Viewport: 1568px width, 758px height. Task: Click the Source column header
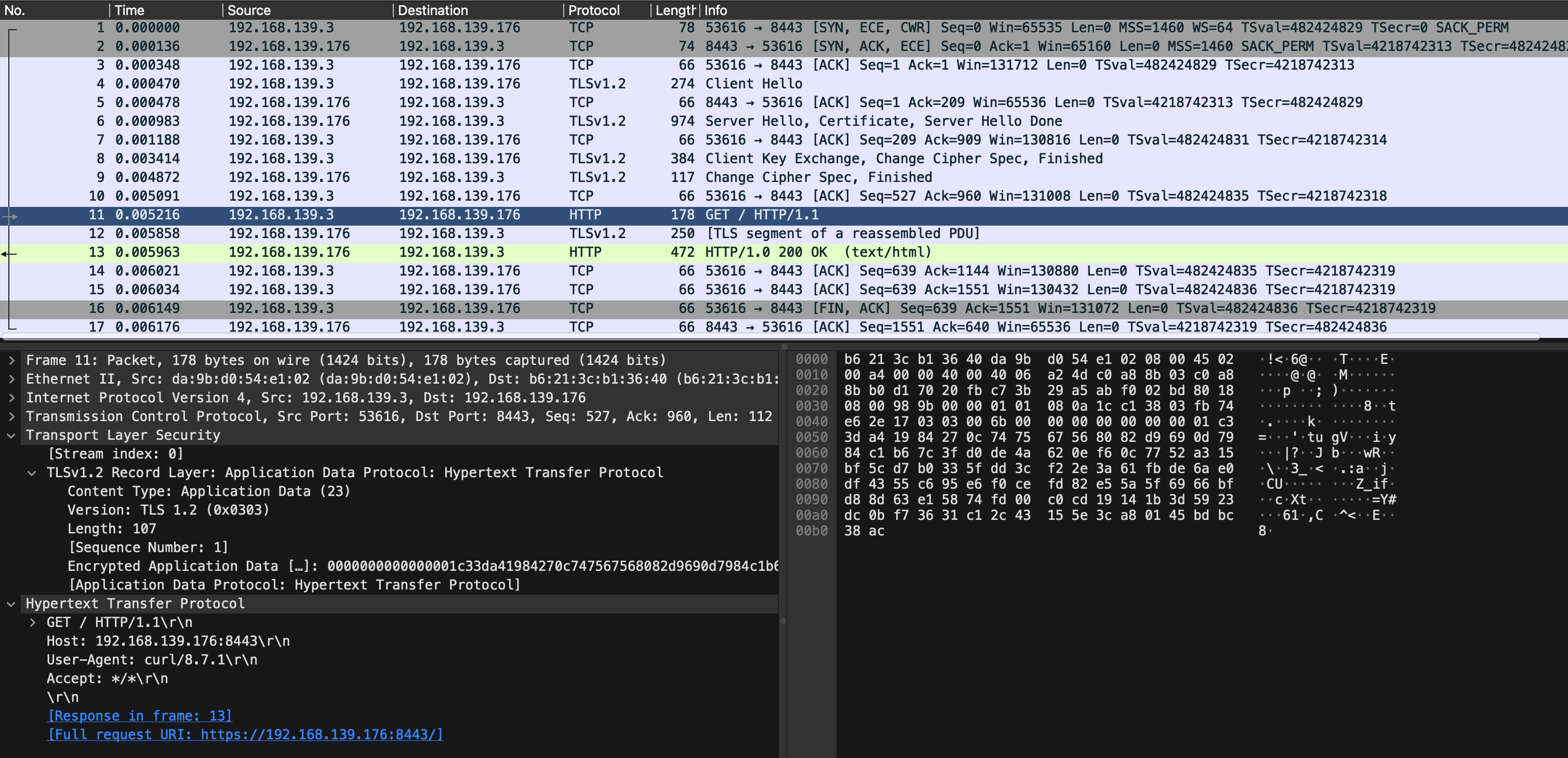click(249, 10)
